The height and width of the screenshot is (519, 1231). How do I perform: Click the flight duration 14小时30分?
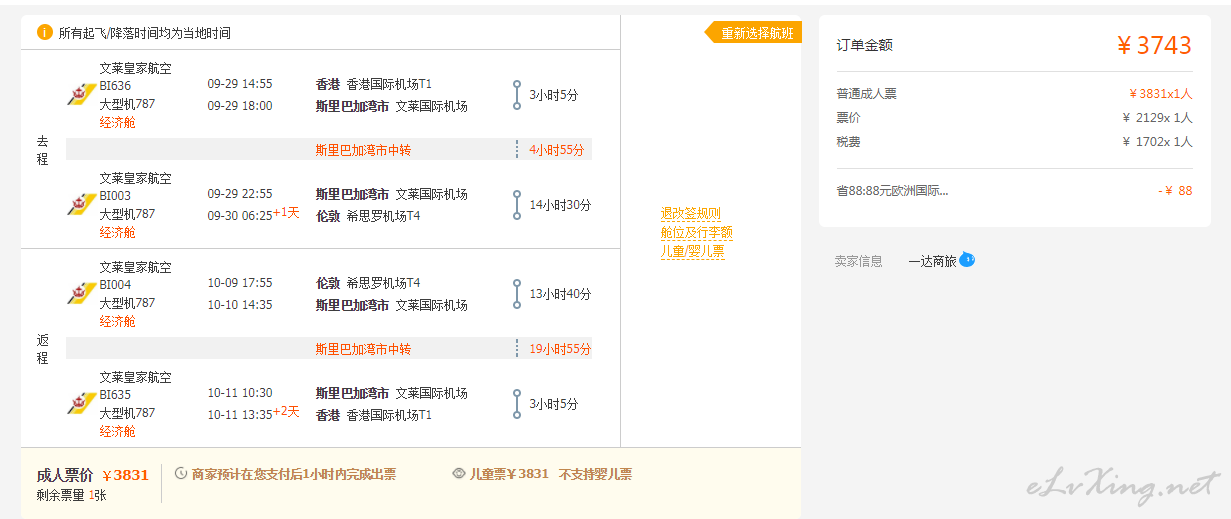pyautogui.click(x=560, y=205)
